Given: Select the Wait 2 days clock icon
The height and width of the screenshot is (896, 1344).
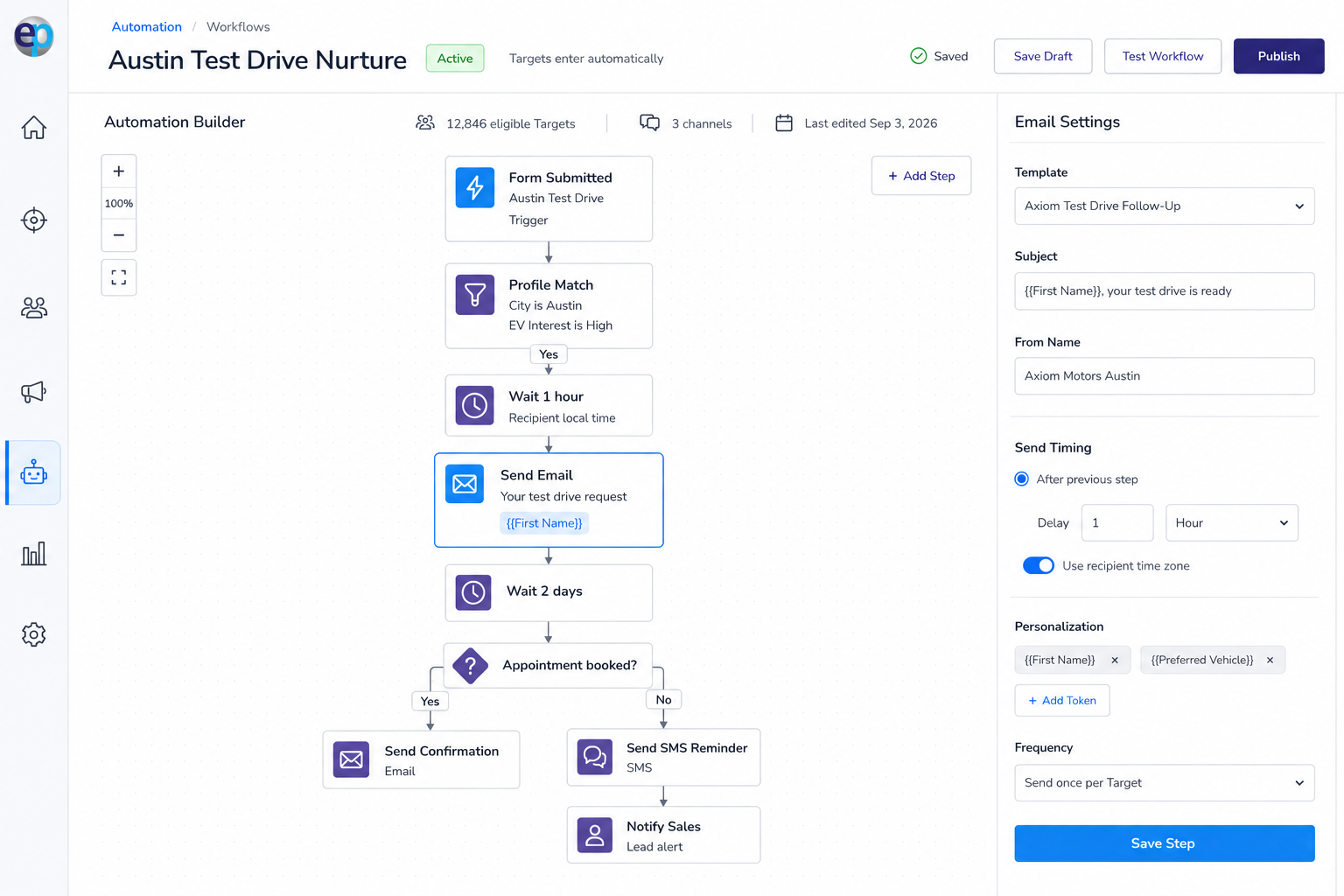Looking at the screenshot, I should click(473, 592).
